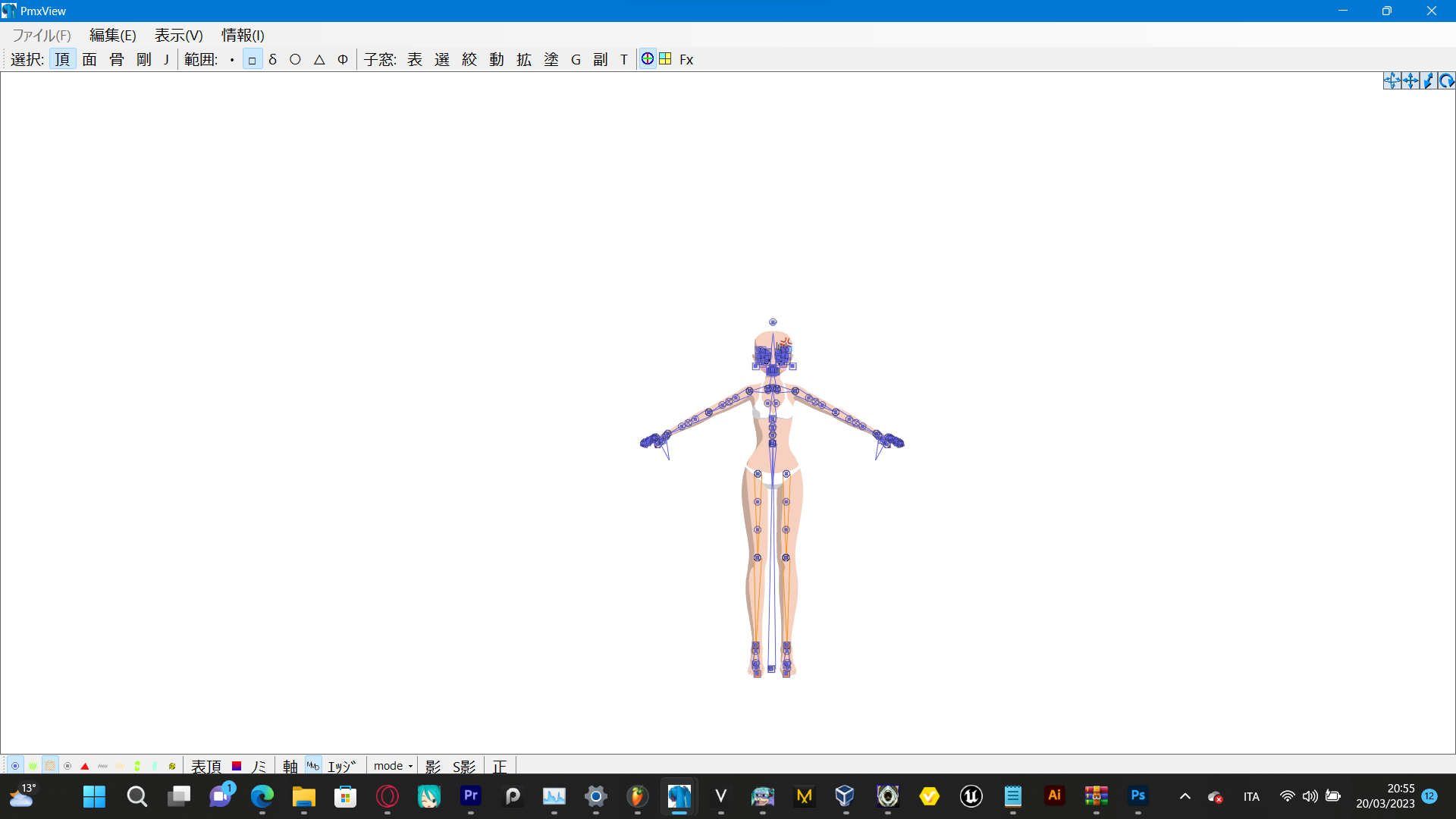
Task: Click the head bone marker above the model
Action: [x=773, y=322]
